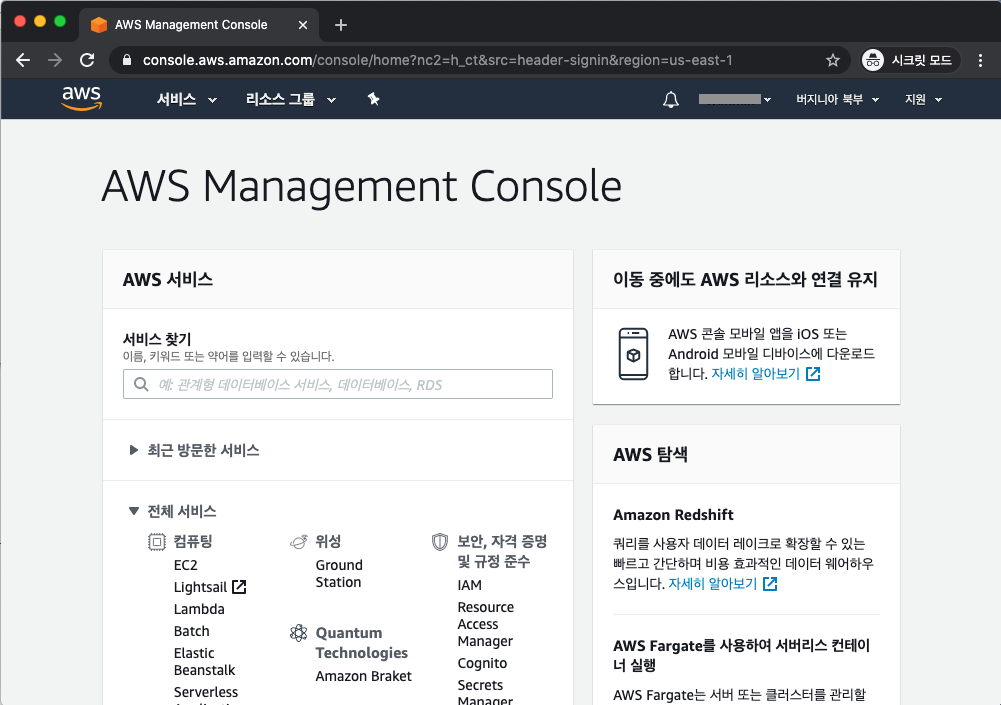Open Resource Access Manager service
The height and width of the screenshot is (705, 1001).
[x=485, y=624]
